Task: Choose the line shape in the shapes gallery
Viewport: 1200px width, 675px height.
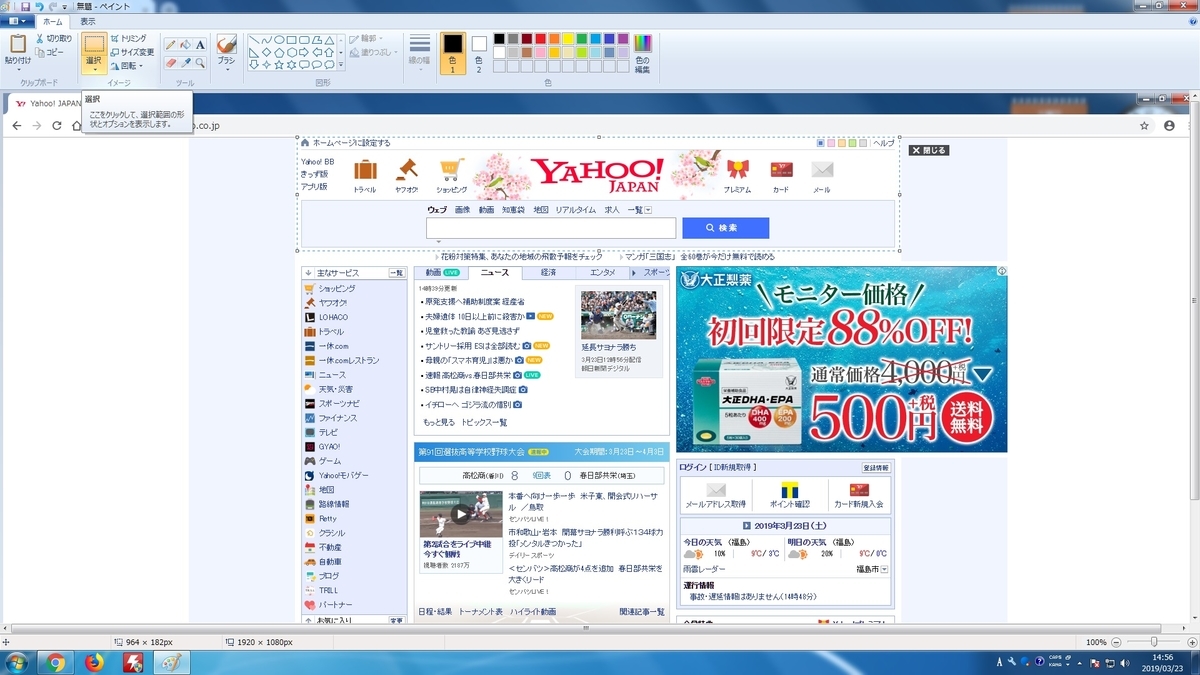Action: coord(254,40)
